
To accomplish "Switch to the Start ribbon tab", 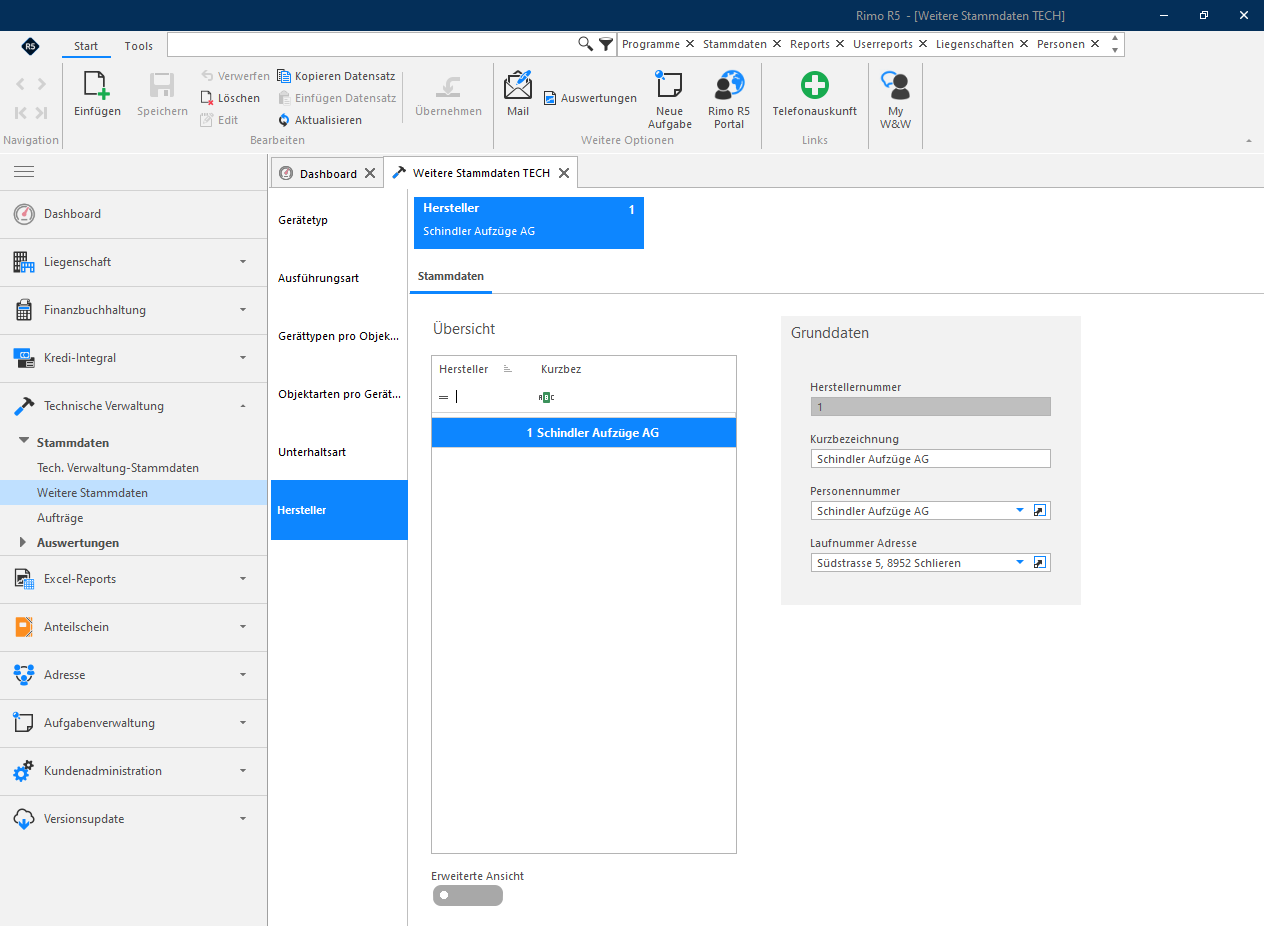I will point(86,46).
